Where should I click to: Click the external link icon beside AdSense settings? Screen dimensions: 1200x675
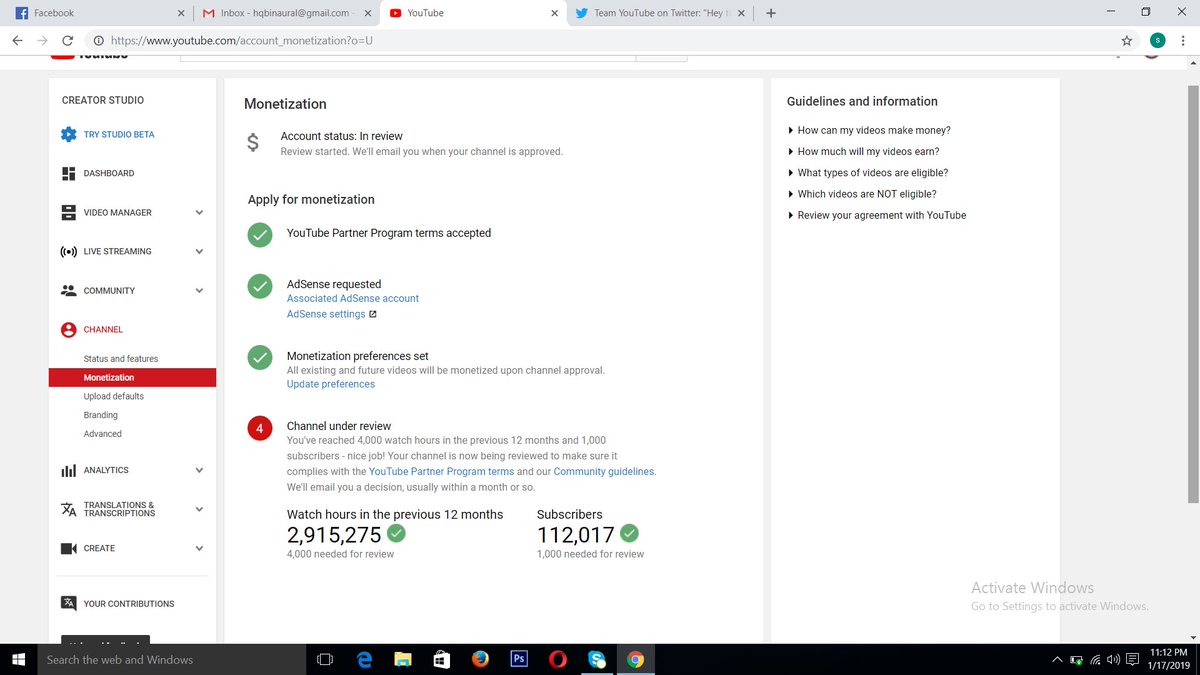click(373, 314)
